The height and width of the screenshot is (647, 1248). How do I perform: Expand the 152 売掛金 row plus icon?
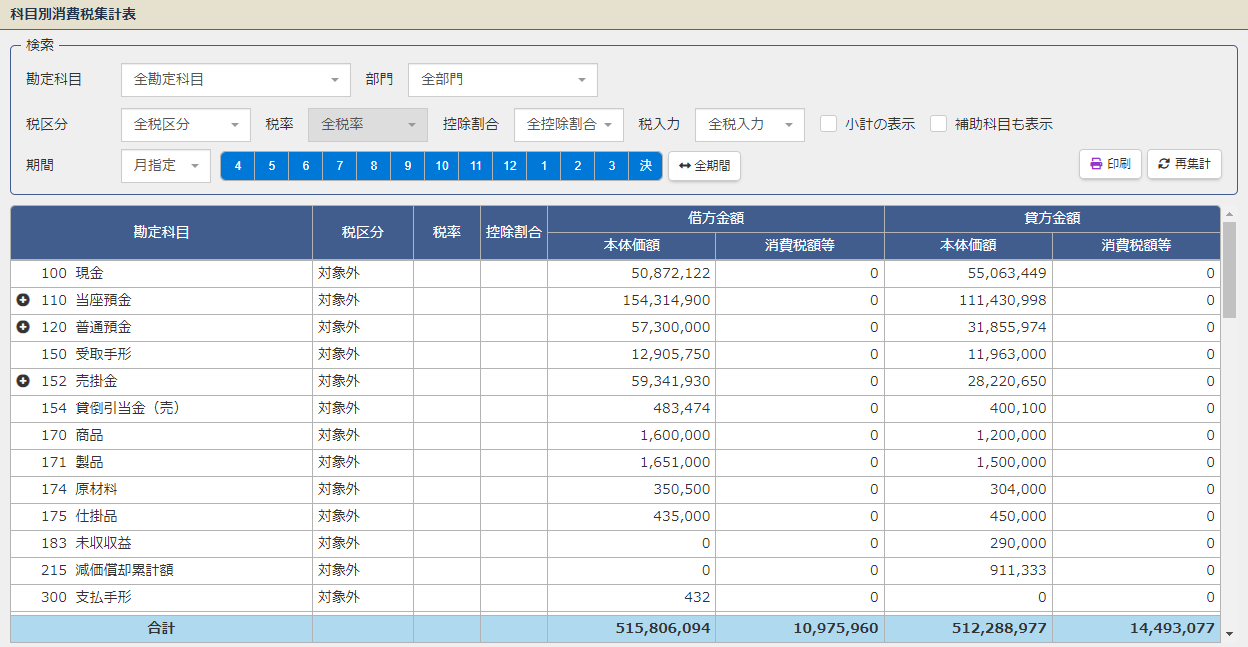pyautogui.click(x=23, y=381)
